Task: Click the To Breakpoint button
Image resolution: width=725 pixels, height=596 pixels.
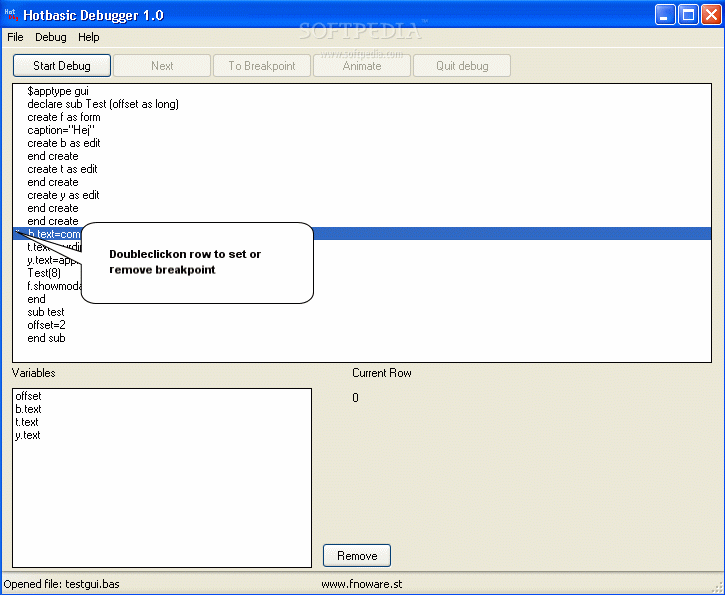Action: tap(262, 66)
